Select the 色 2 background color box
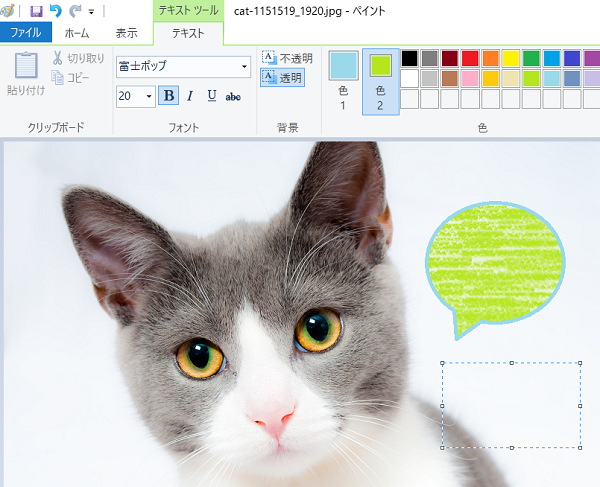This screenshot has width=600, height=487. 380,81
